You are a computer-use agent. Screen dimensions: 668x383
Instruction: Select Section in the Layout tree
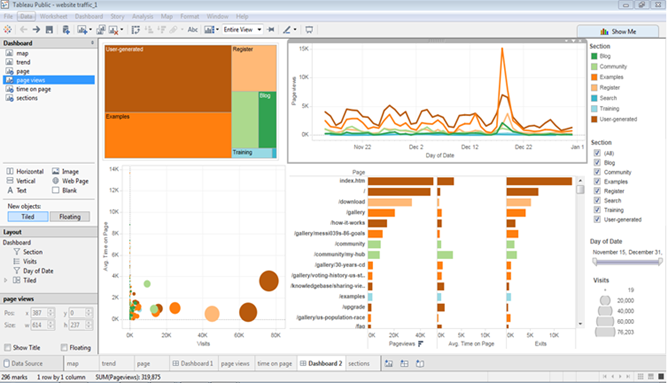pyautogui.click(x=33, y=252)
